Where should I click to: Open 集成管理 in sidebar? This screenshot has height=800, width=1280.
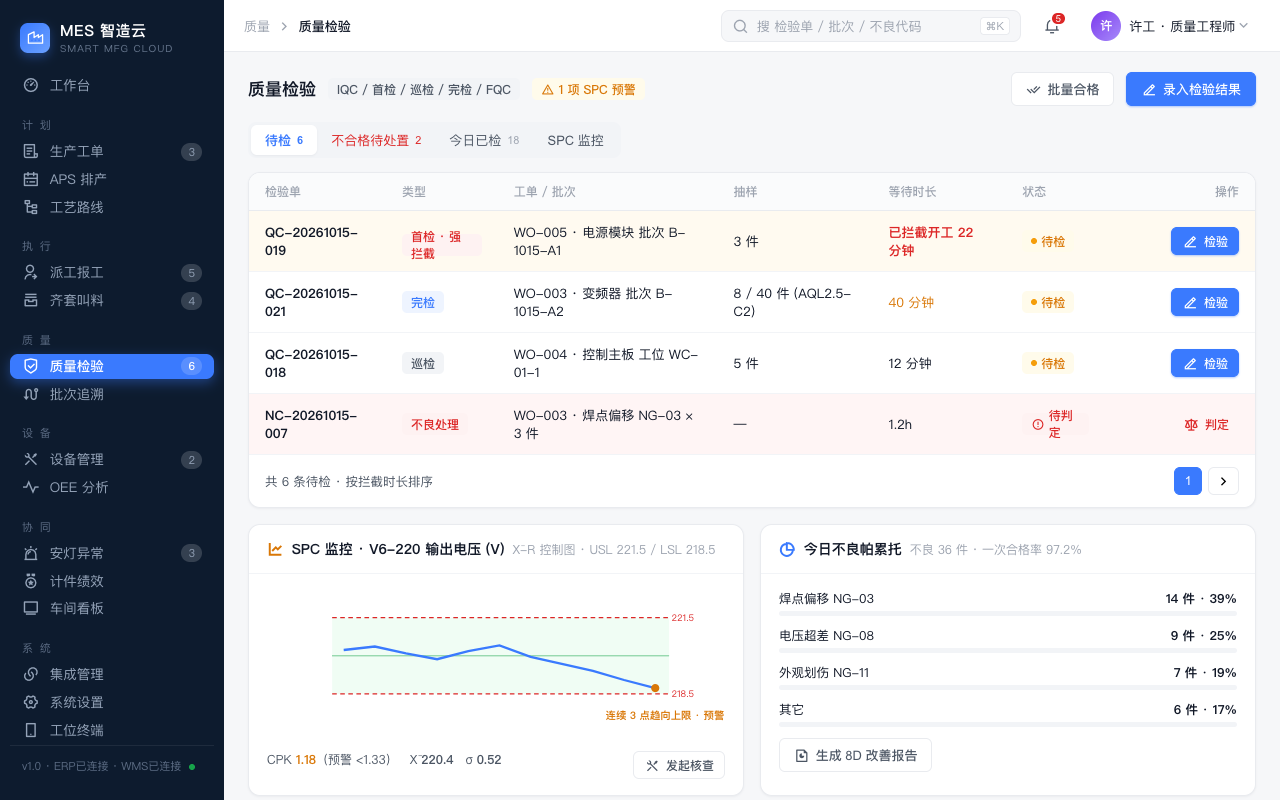(112, 674)
